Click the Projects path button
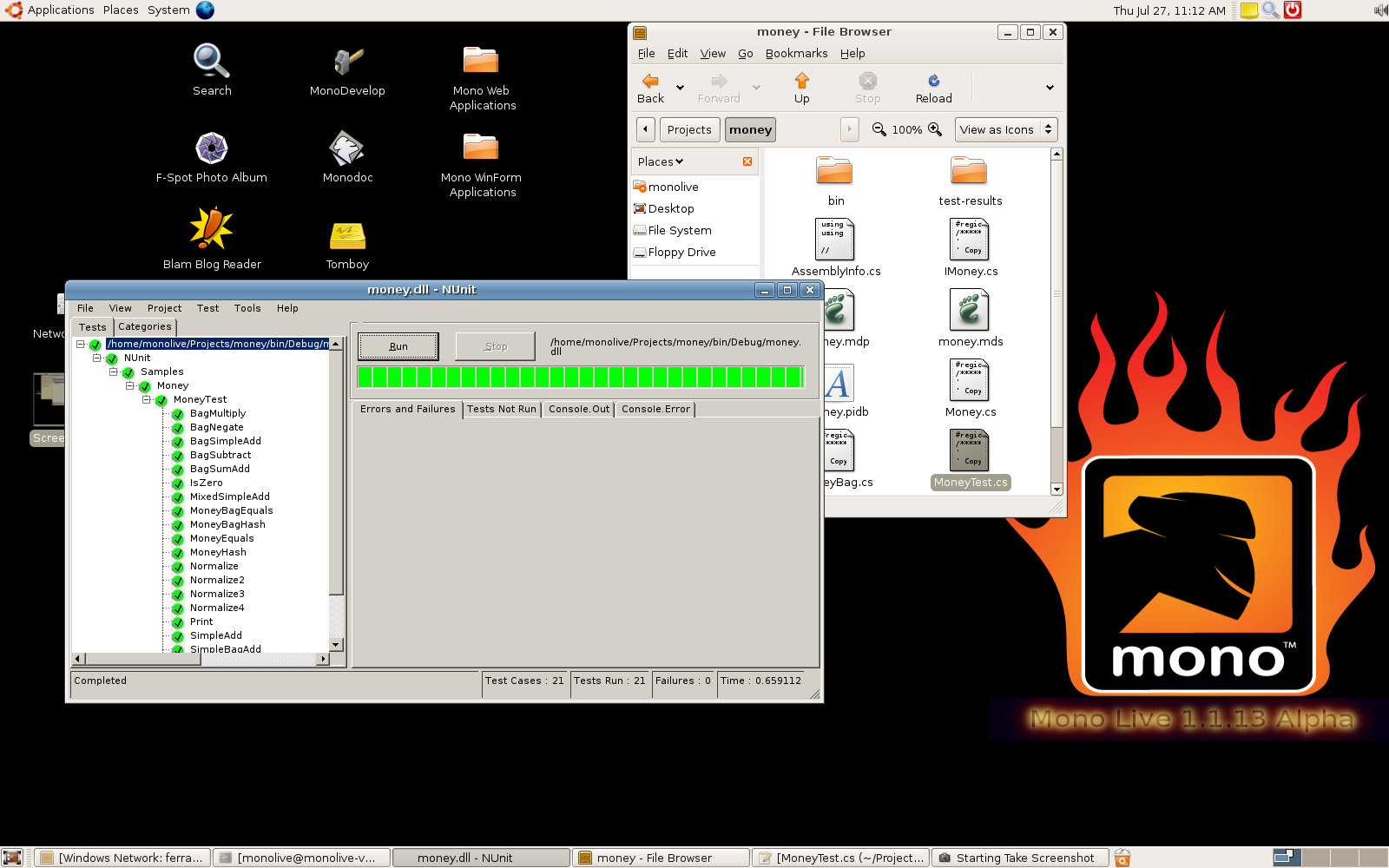 [x=688, y=129]
